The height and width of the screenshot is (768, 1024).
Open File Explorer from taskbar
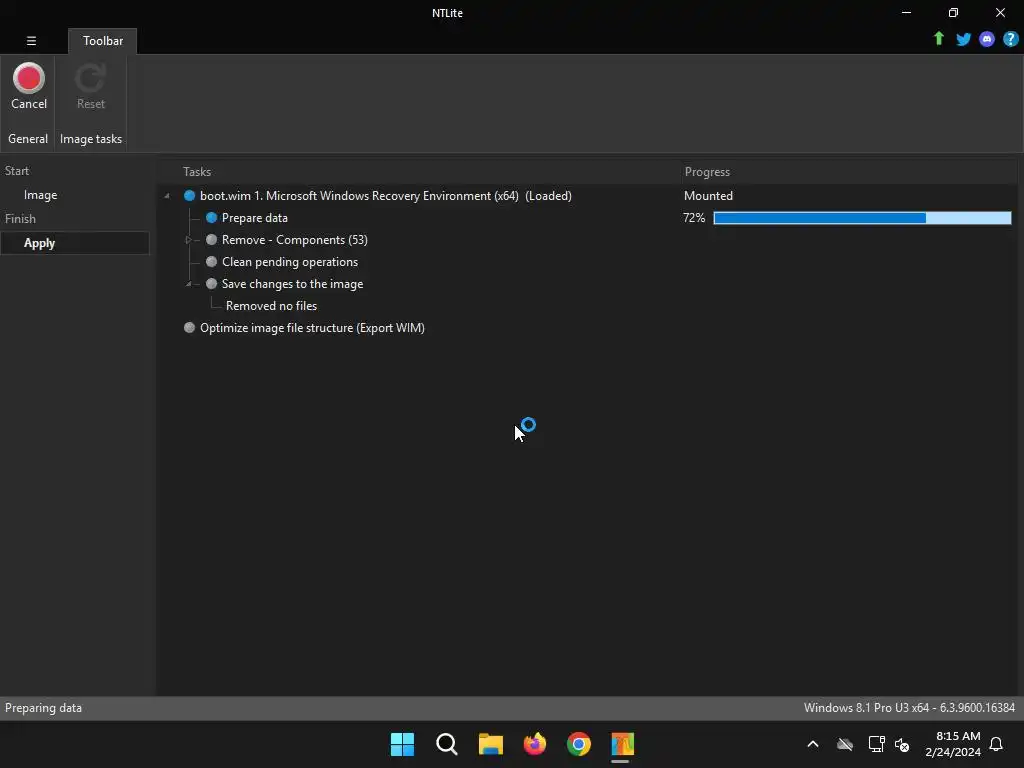coord(490,744)
